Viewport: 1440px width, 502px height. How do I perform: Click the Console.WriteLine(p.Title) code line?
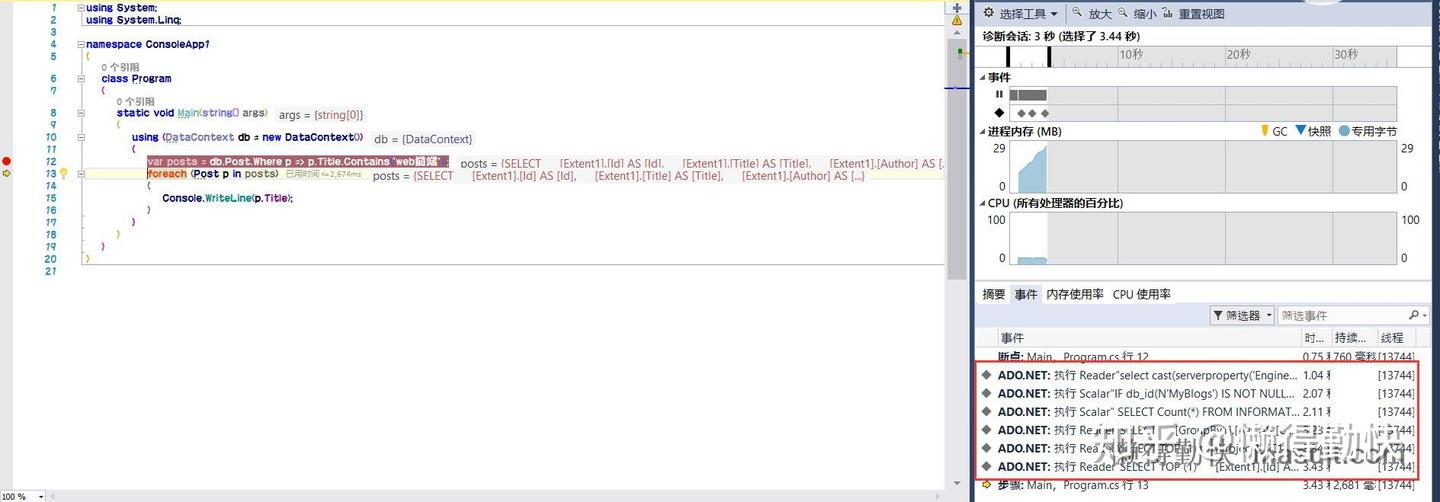coord(228,198)
